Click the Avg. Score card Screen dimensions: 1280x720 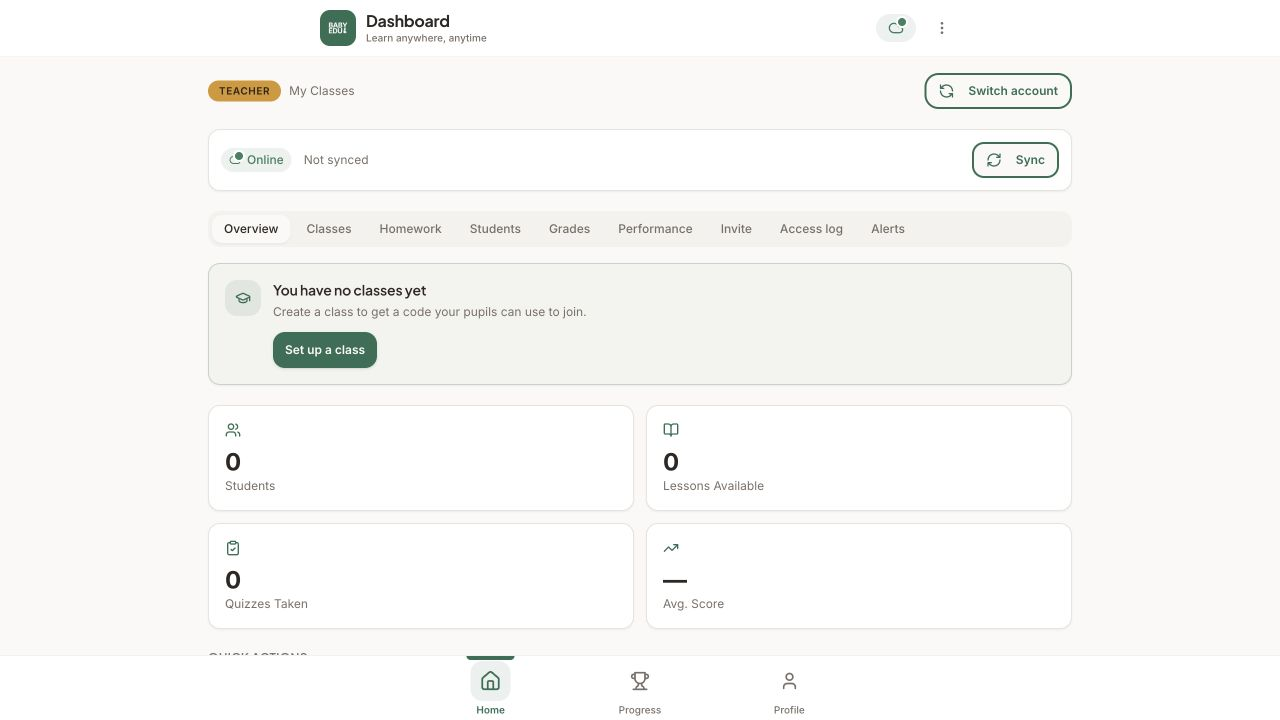point(859,576)
